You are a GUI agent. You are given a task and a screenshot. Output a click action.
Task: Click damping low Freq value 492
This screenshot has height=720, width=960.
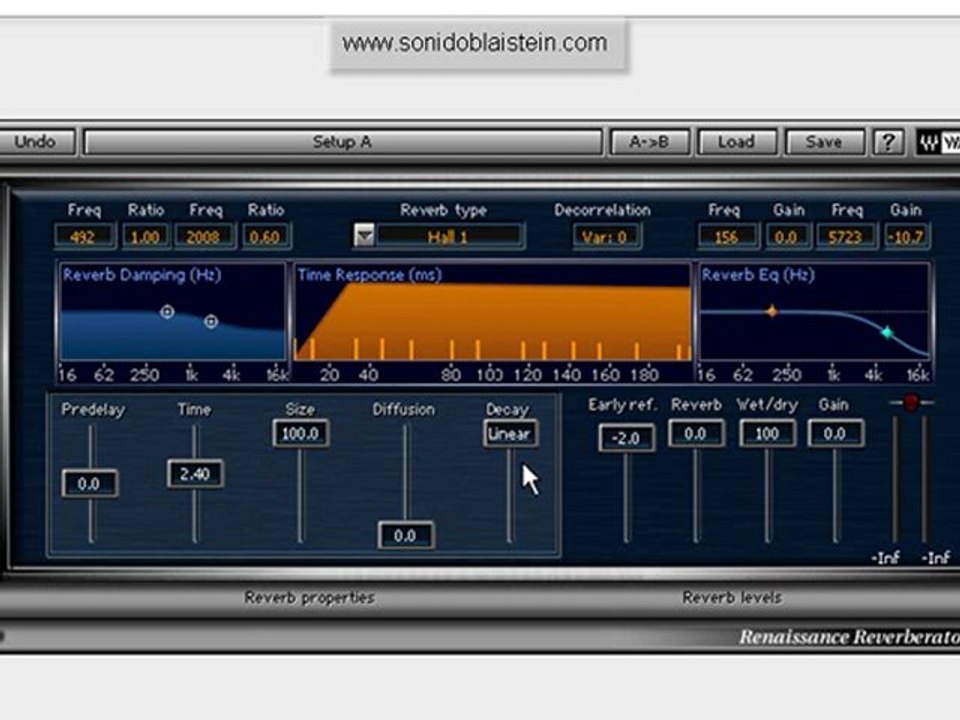[x=84, y=236]
